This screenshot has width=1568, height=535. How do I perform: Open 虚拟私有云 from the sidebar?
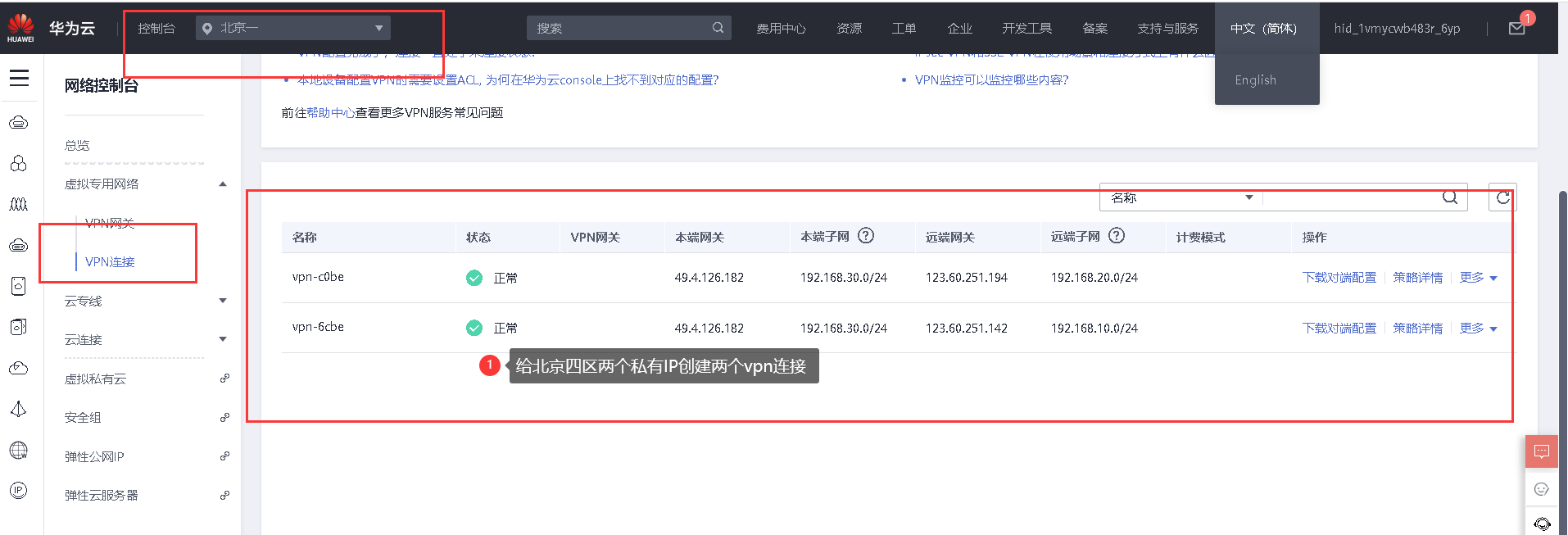pyautogui.click(x=95, y=379)
